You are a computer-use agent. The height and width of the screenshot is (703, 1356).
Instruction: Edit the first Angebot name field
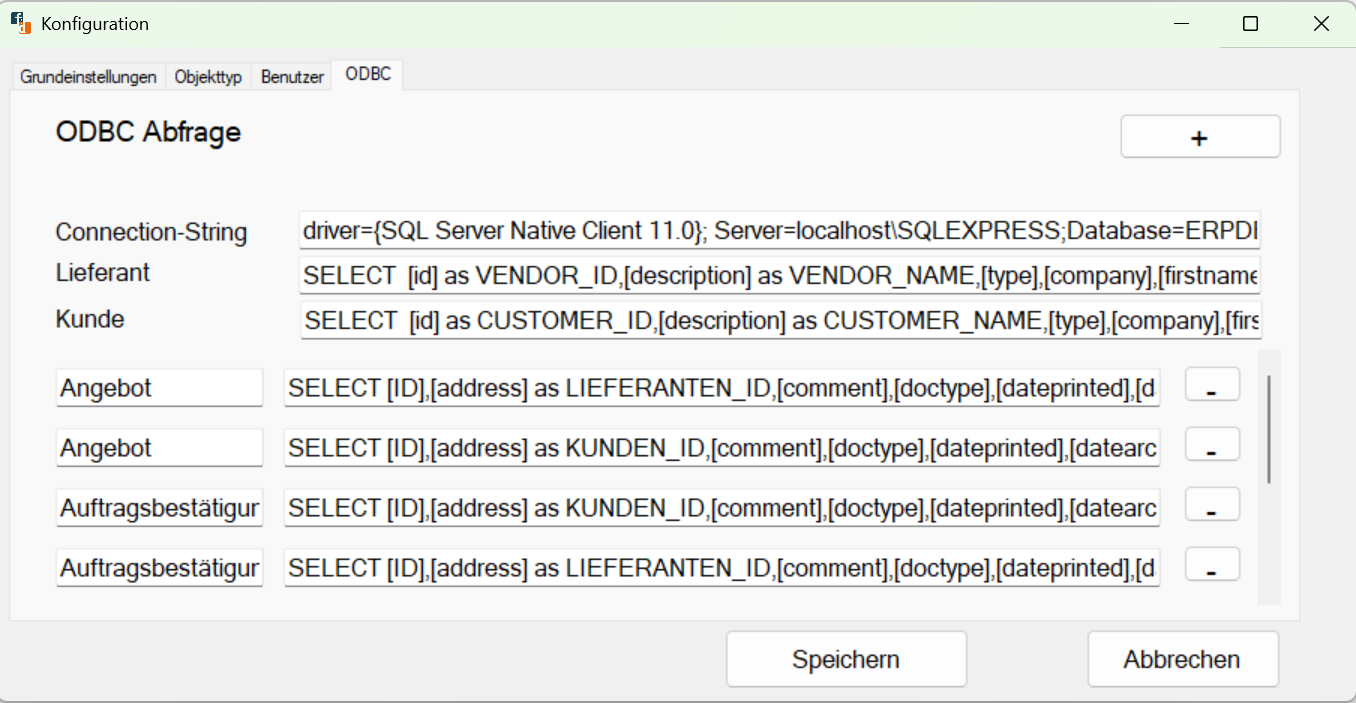(159, 387)
